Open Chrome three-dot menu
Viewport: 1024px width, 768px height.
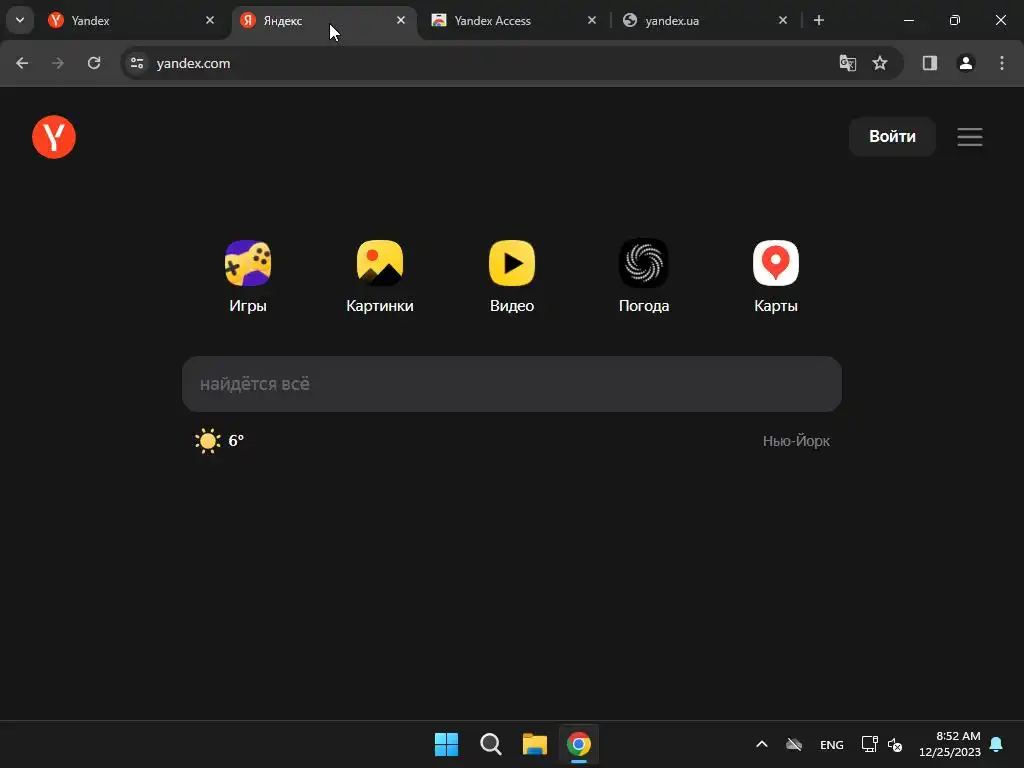tap(1002, 63)
